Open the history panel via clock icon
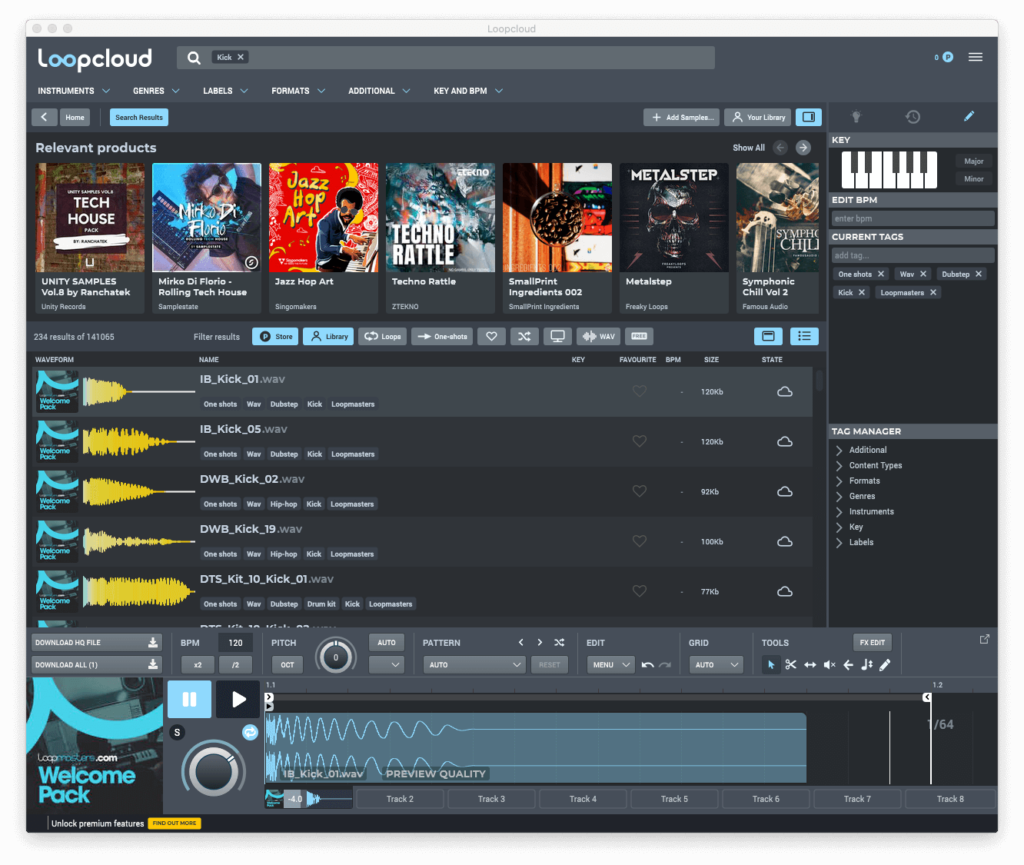 tap(913, 116)
